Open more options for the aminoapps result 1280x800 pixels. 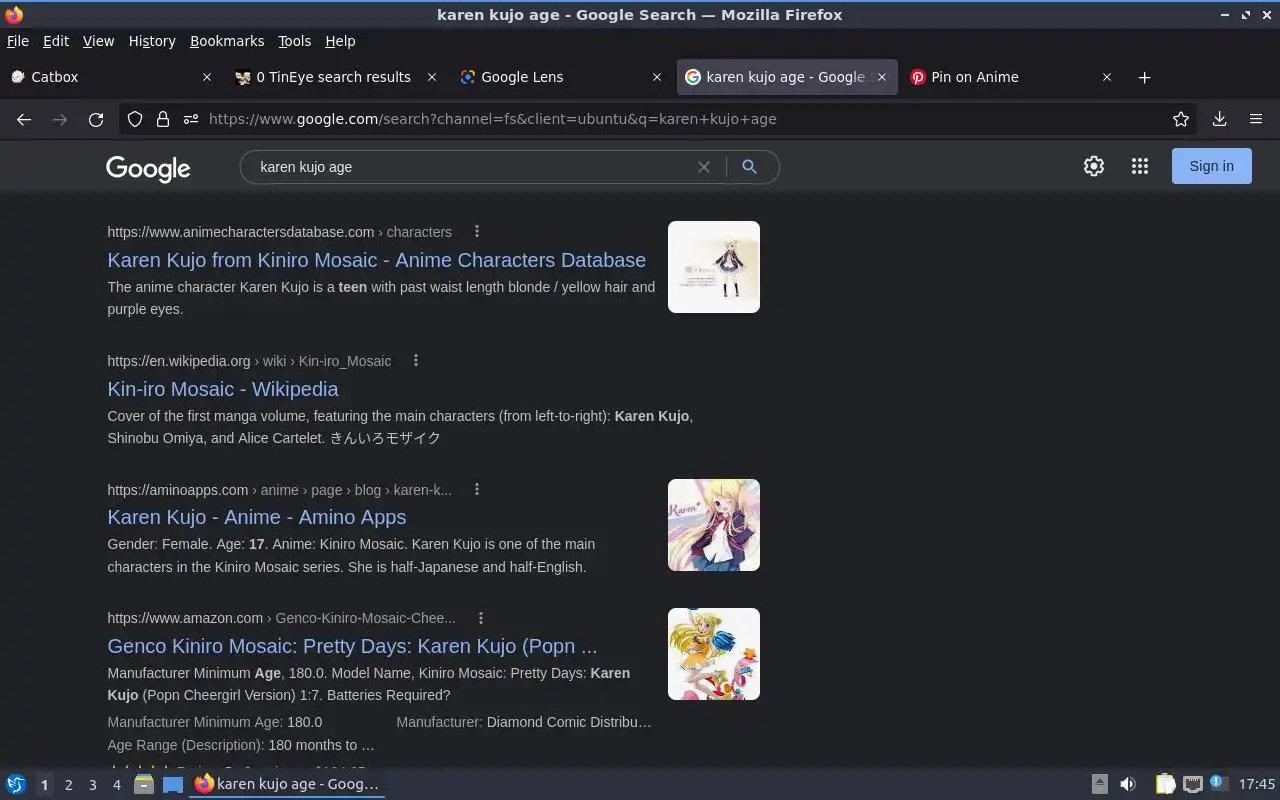point(477,489)
